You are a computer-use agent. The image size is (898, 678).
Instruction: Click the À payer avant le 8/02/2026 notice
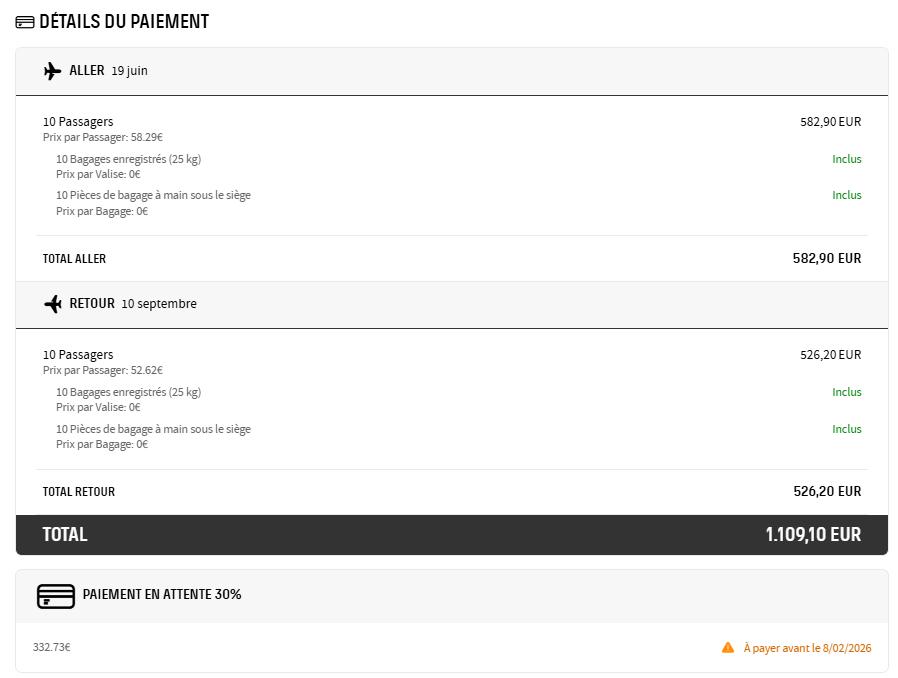(807, 648)
